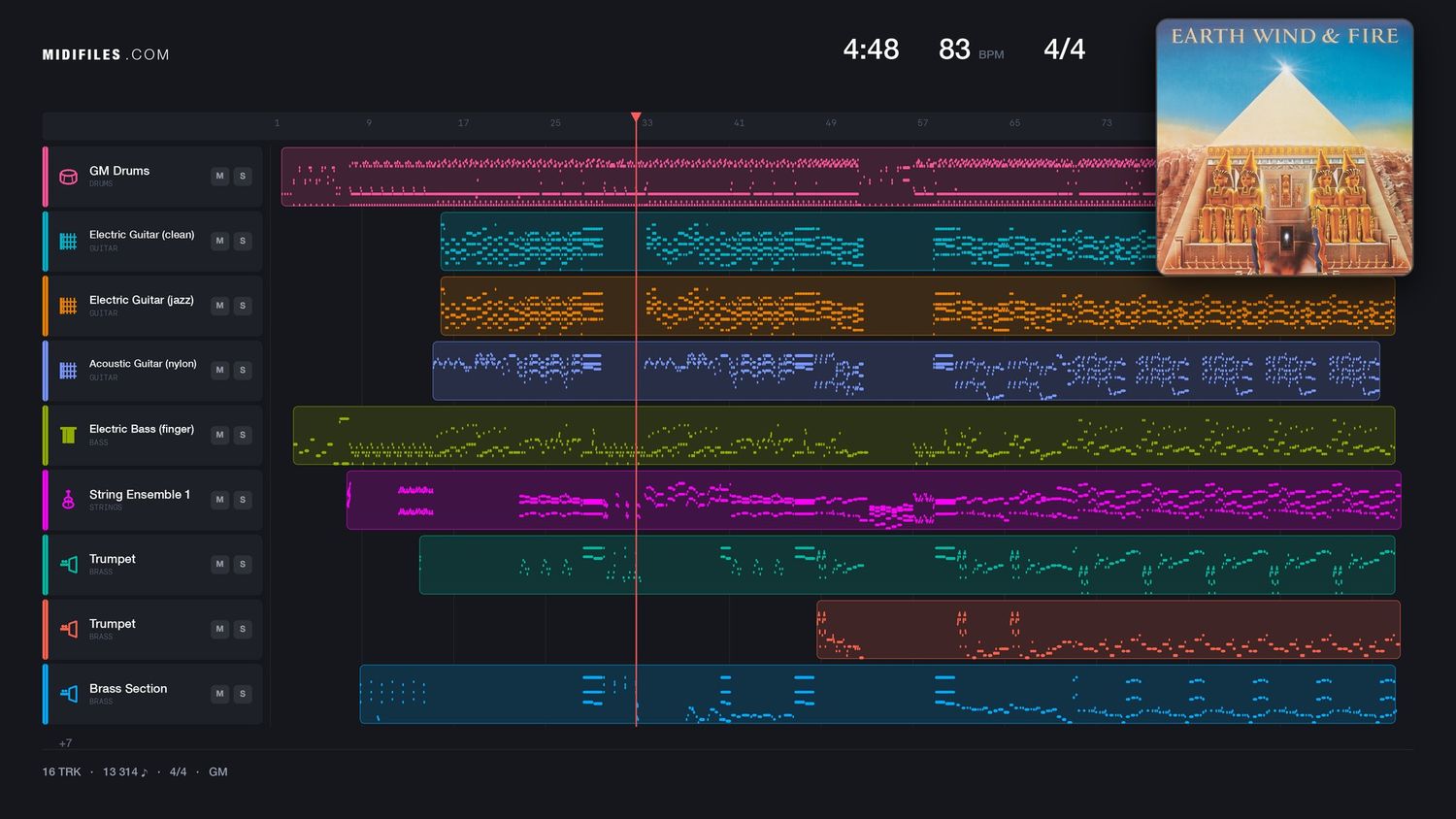Click the 13 314 note count in the footer
This screenshot has width=1456, height=819.
tap(125, 772)
